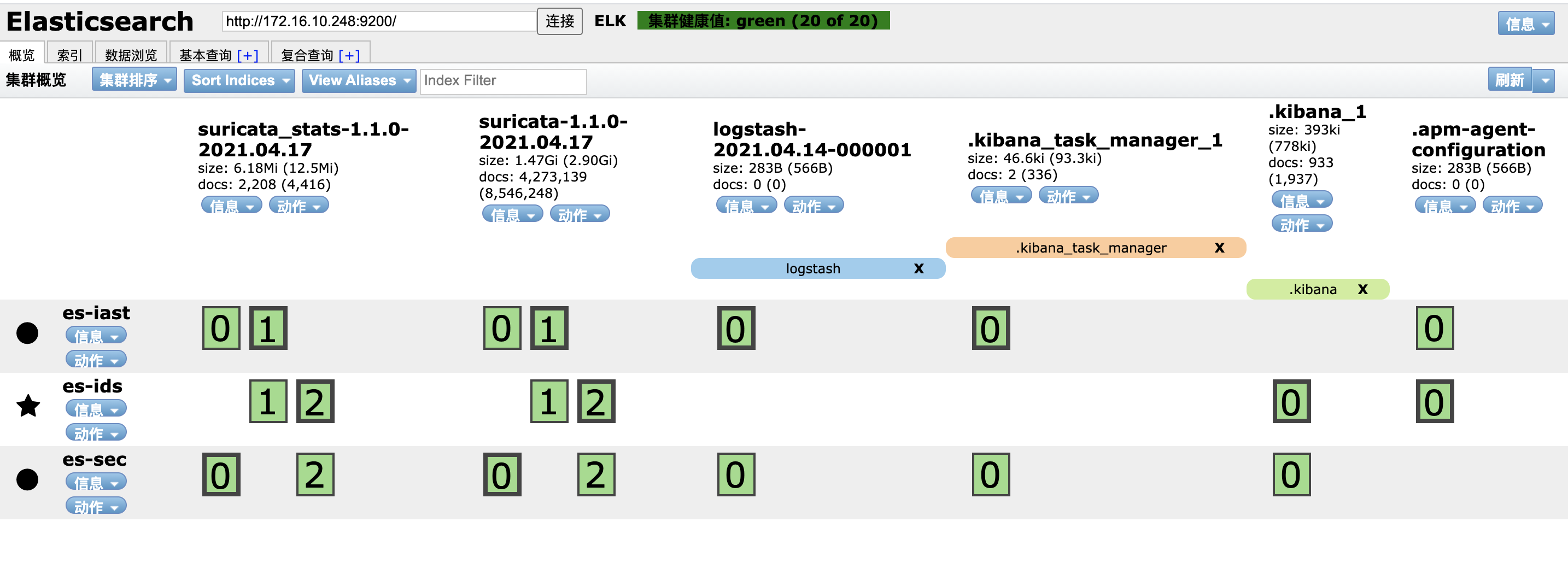Screen dimensions: 1568x586
Task: Expand the 动作 menu for suricata-1.1.0-2021.04.17
Action: click(579, 214)
